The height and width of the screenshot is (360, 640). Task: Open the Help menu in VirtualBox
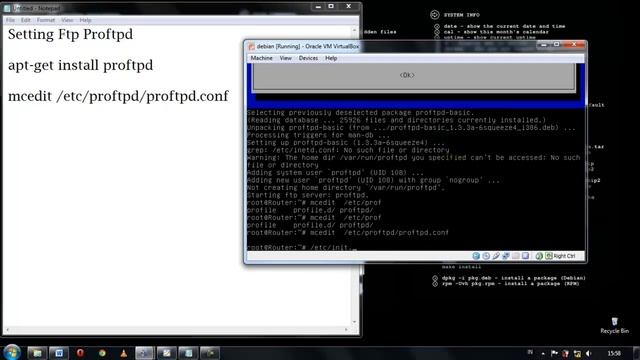pos(331,58)
